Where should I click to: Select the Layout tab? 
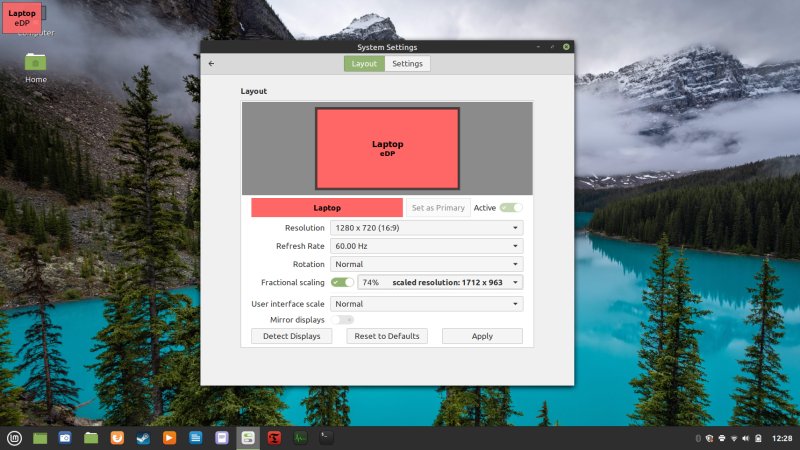(x=364, y=64)
